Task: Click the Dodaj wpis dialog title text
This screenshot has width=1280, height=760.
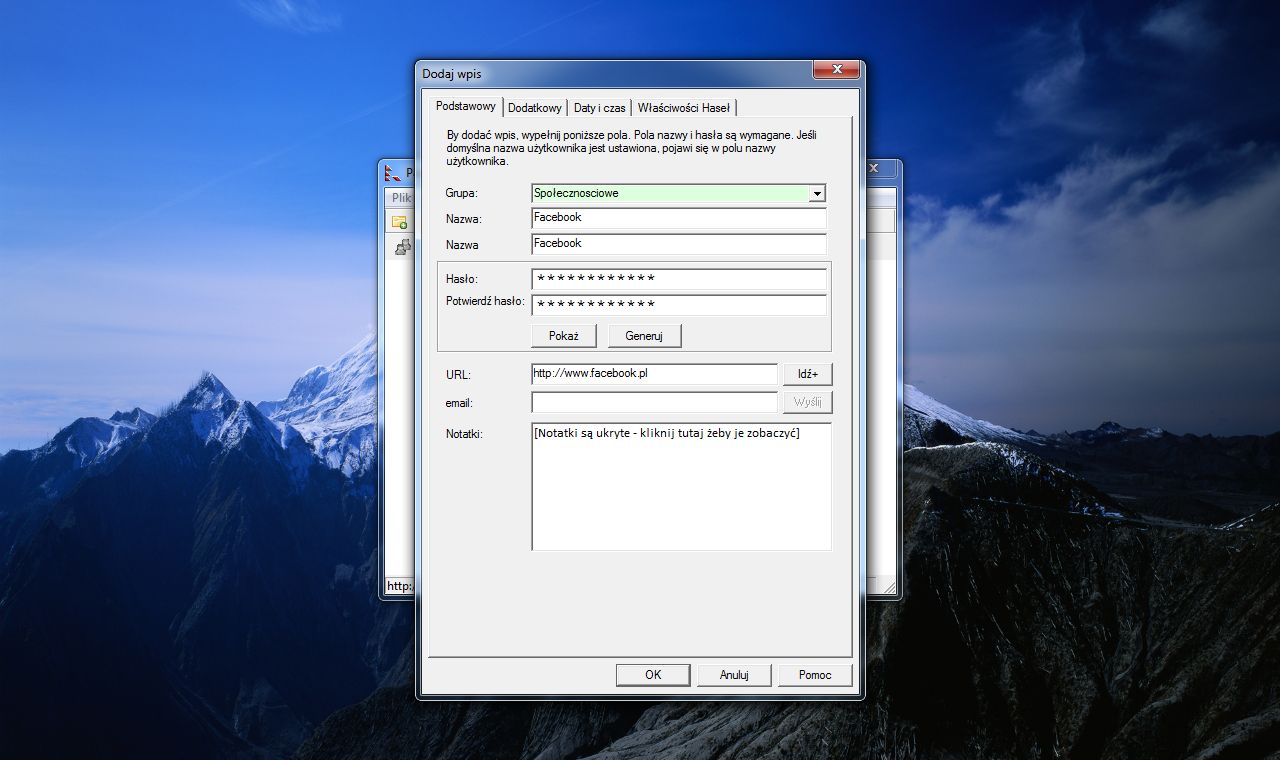Action: click(452, 74)
